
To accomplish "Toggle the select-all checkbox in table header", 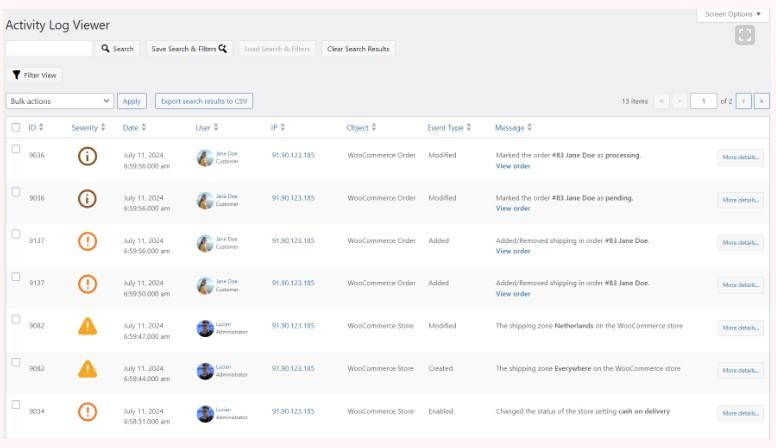I will pos(15,127).
